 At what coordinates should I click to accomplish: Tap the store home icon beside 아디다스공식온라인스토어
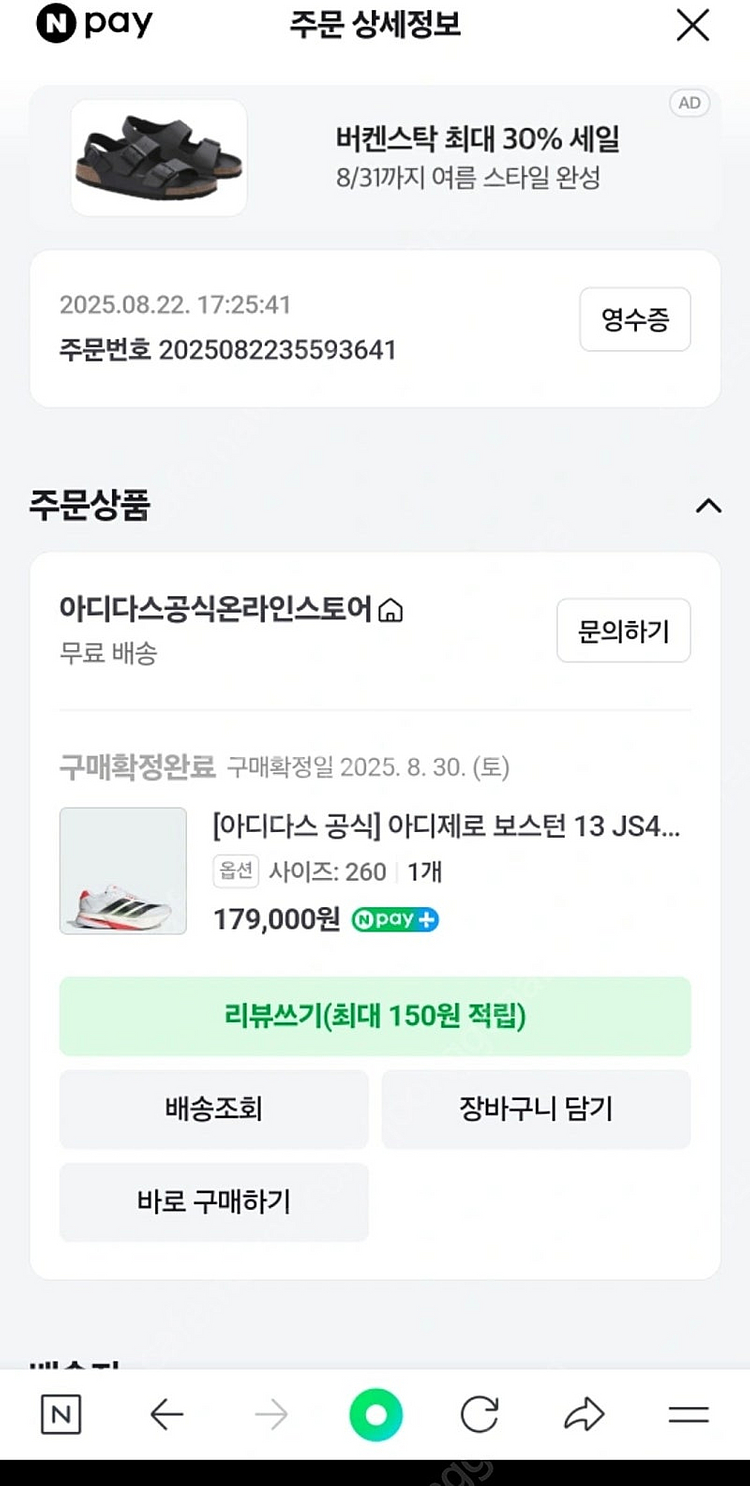(x=391, y=610)
